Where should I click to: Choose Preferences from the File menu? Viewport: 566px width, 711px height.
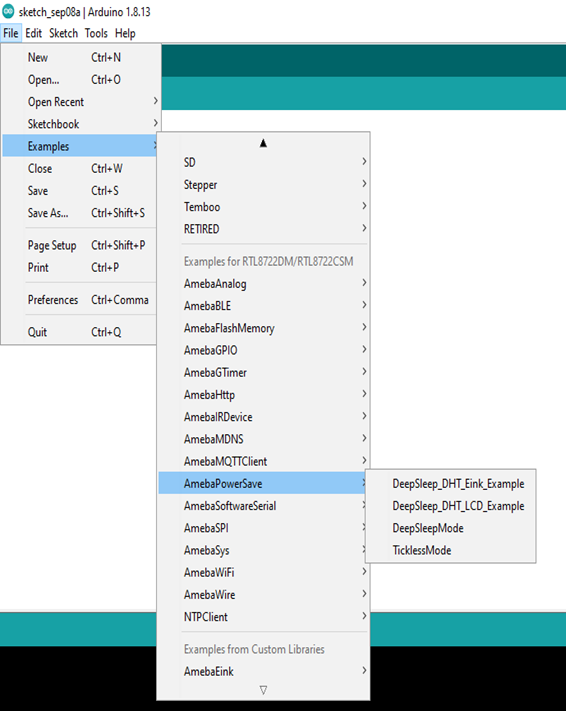click(80, 300)
